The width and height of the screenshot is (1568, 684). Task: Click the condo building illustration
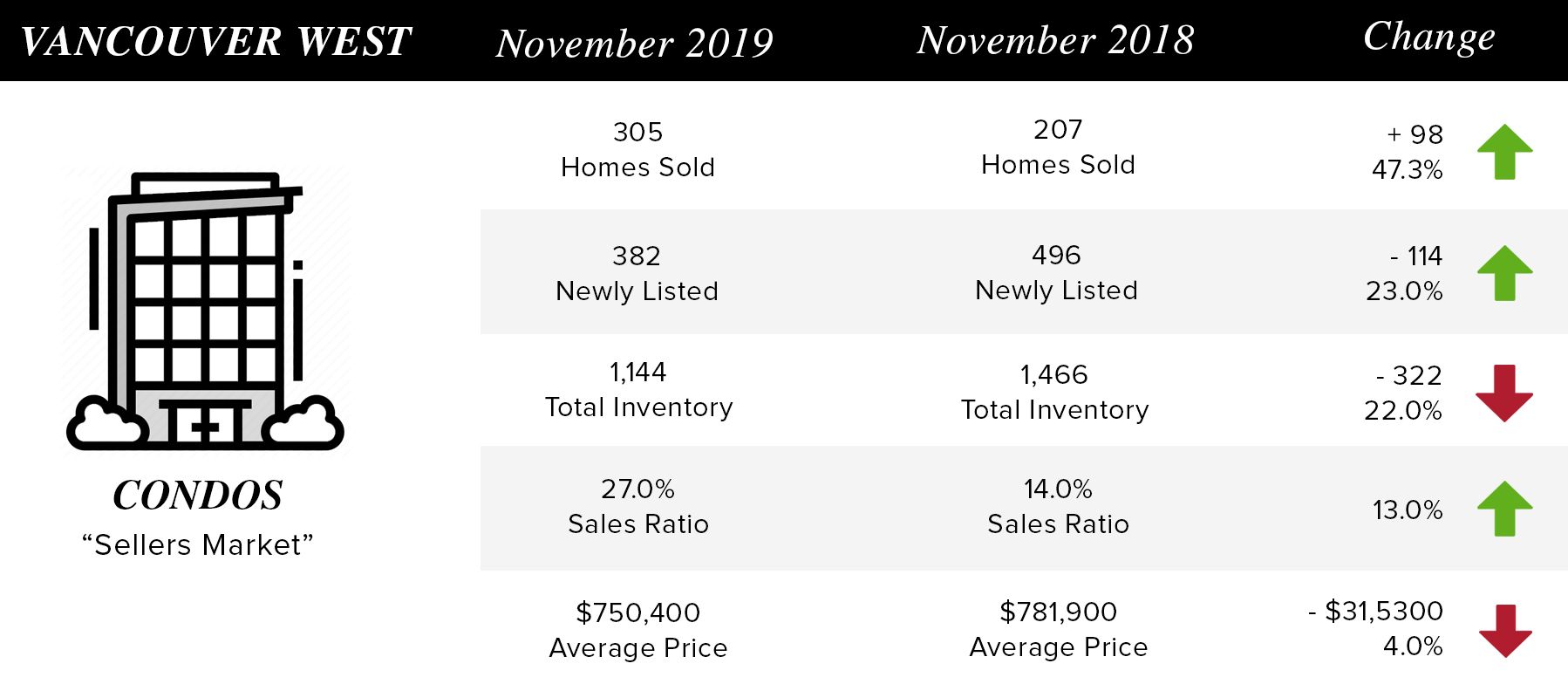coord(206,311)
